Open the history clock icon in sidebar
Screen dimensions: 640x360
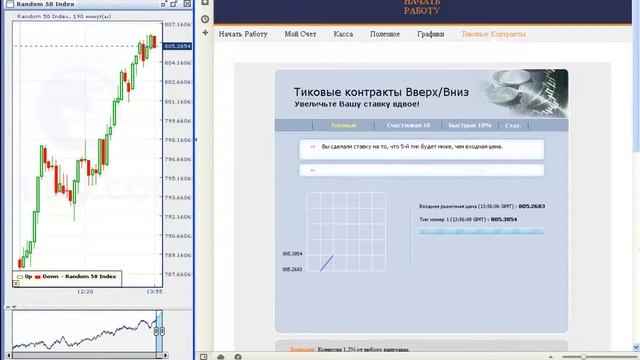coord(205,19)
